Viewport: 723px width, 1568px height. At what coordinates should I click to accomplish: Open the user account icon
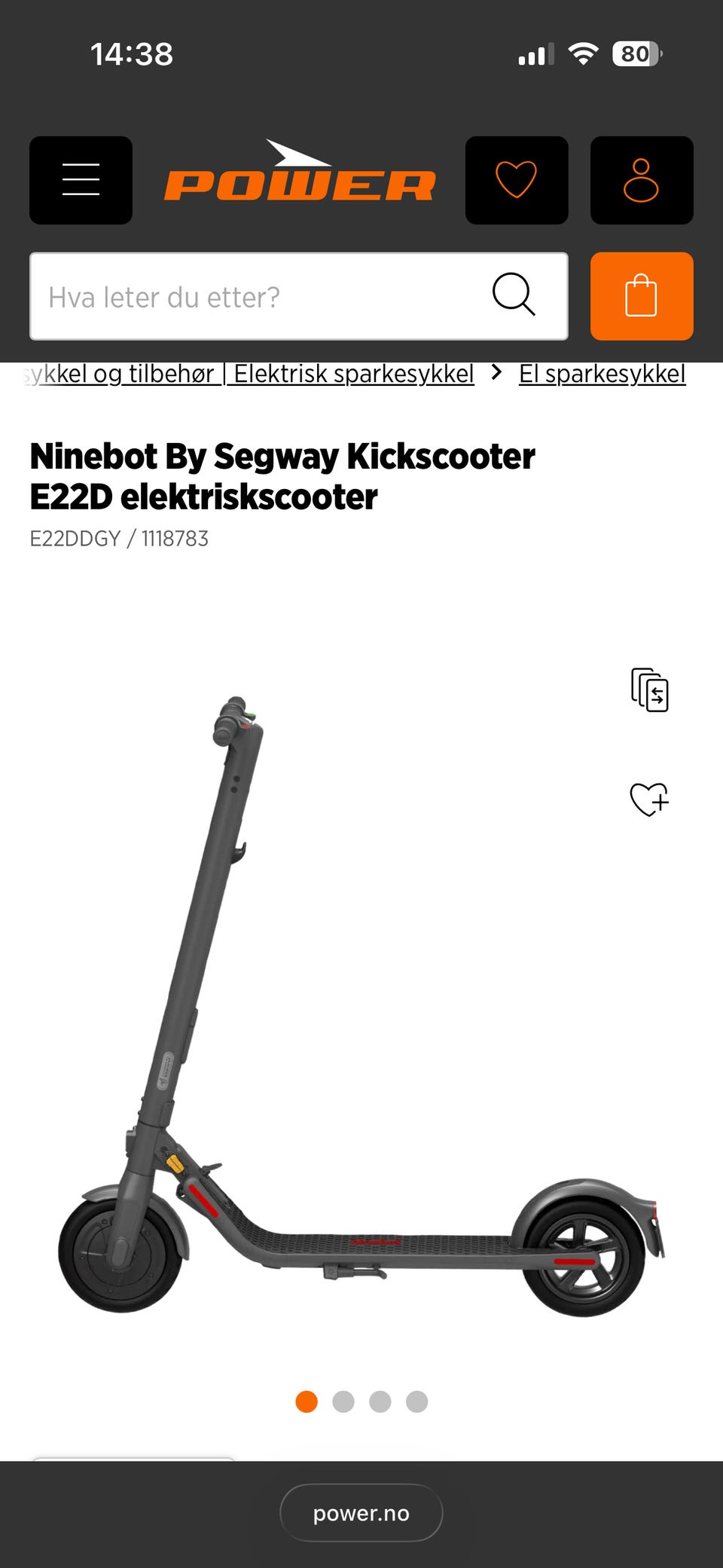coord(642,180)
